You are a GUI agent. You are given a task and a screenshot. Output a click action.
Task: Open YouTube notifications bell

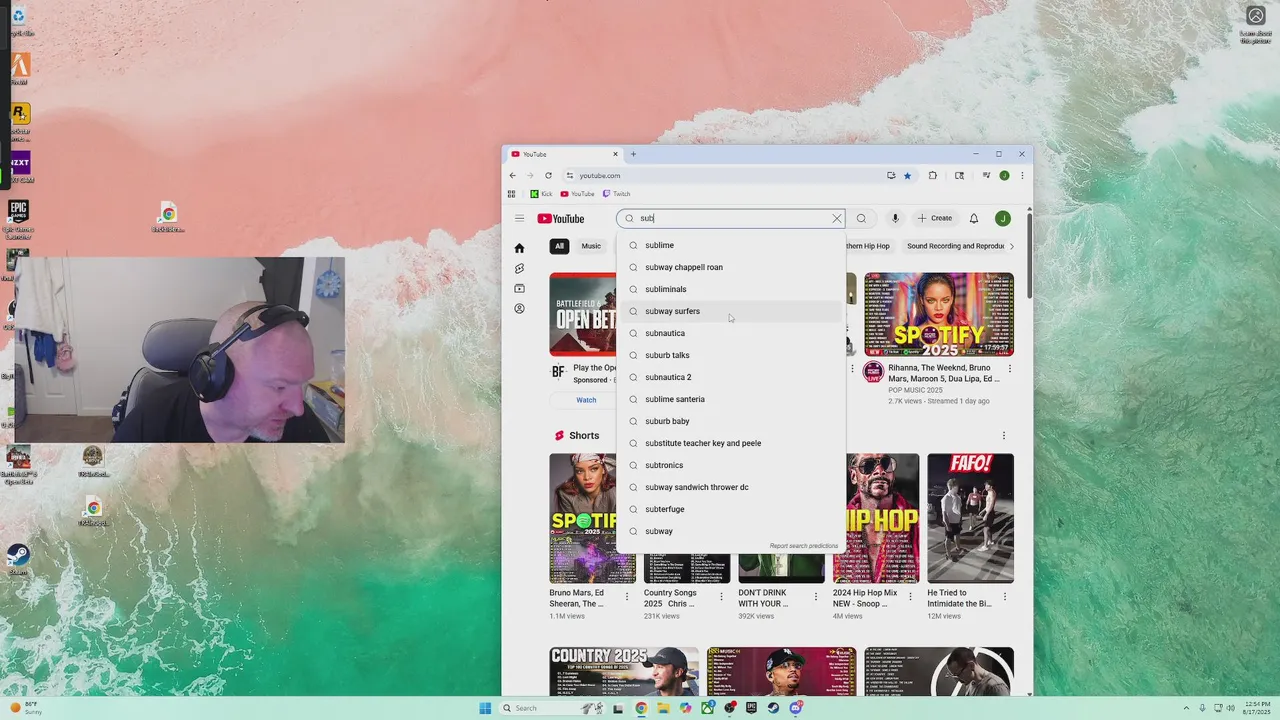tap(974, 218)
